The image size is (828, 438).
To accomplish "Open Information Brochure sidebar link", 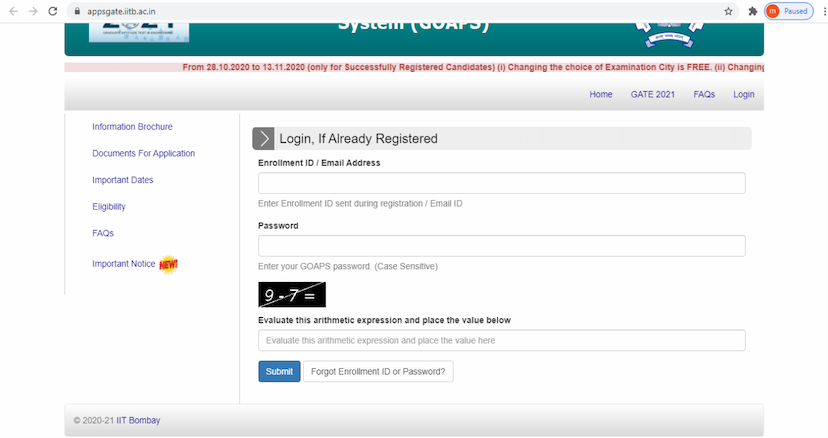I will (132, 127).
